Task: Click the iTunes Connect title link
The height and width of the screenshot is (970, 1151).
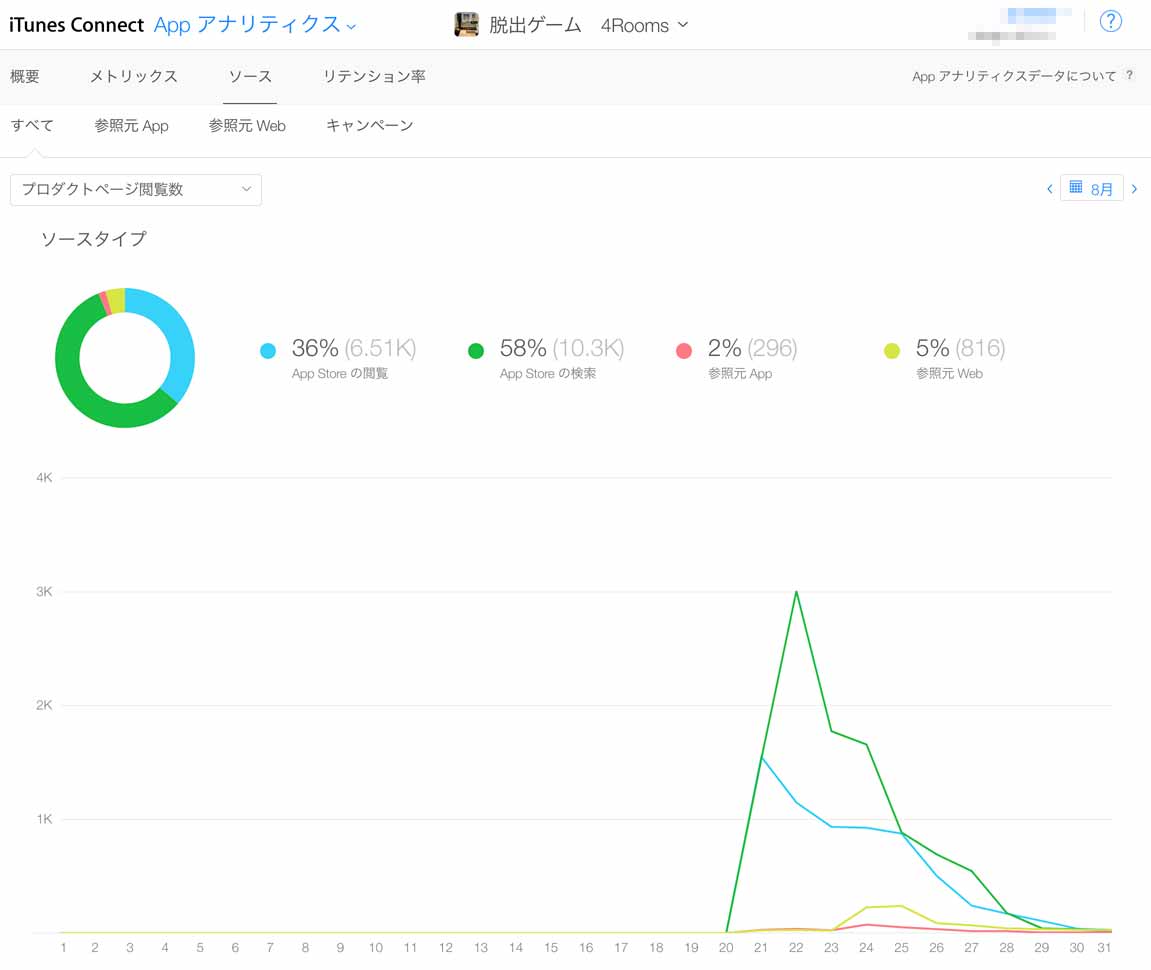Action: pyautogui.click(x=76, y=25)
